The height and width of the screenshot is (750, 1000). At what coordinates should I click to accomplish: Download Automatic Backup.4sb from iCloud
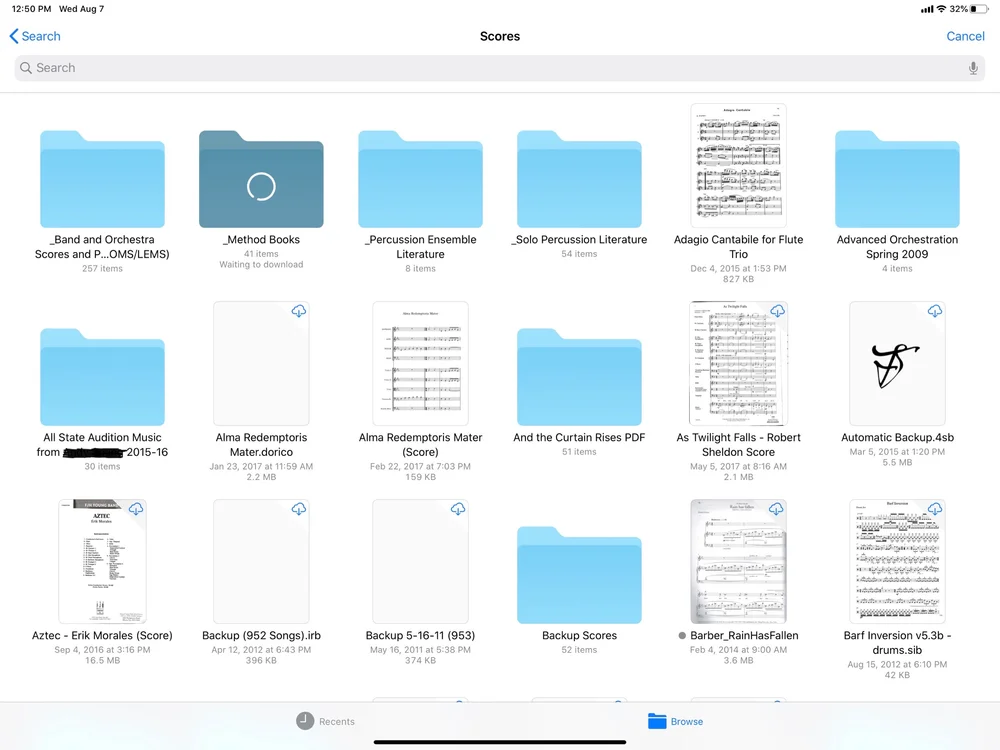point(935,311)
